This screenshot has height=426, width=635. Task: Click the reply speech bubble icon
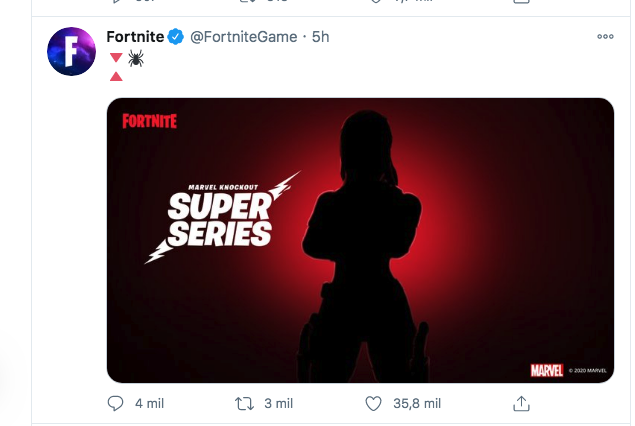(x=115, y=403)
